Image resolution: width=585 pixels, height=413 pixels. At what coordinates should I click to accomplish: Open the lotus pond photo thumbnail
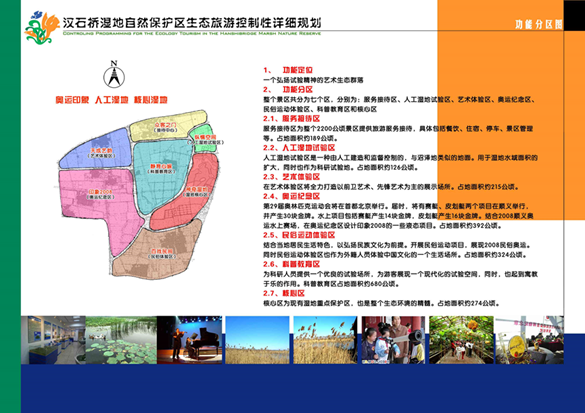click(121, 340)
